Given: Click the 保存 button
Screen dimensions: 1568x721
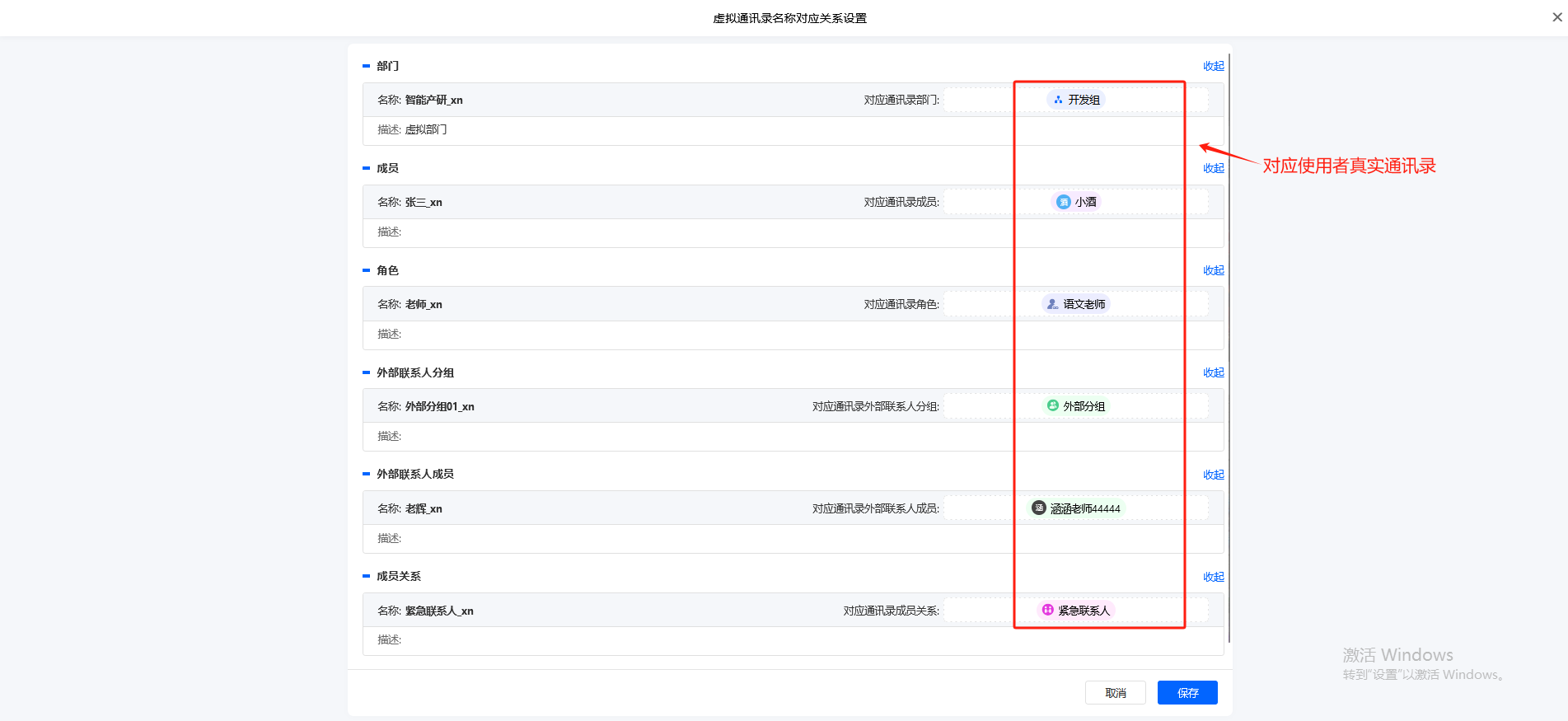Looking at the screenshot, I should click(x=1187, y=693).
